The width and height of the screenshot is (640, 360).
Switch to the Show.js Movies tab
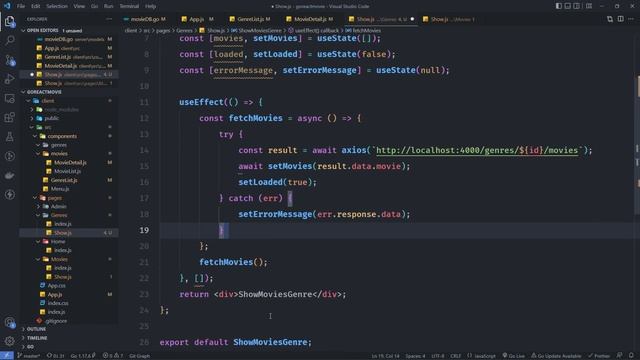pyautogui.click(x=449, y=19)
